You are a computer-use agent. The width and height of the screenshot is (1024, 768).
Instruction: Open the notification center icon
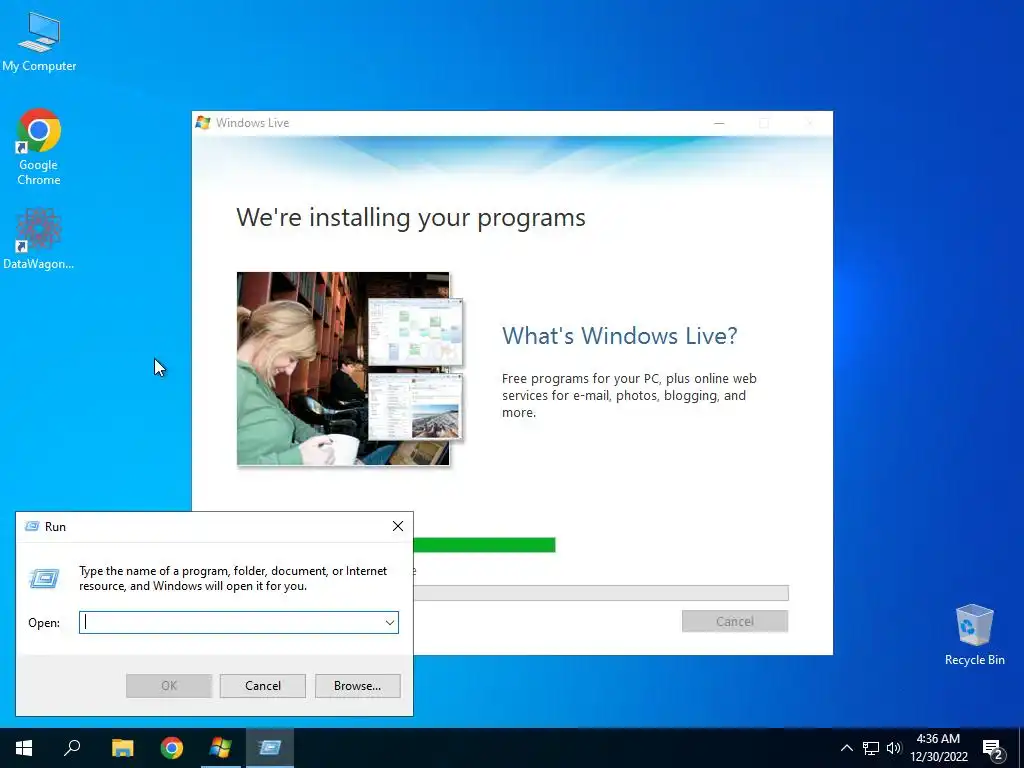(993, 749)
